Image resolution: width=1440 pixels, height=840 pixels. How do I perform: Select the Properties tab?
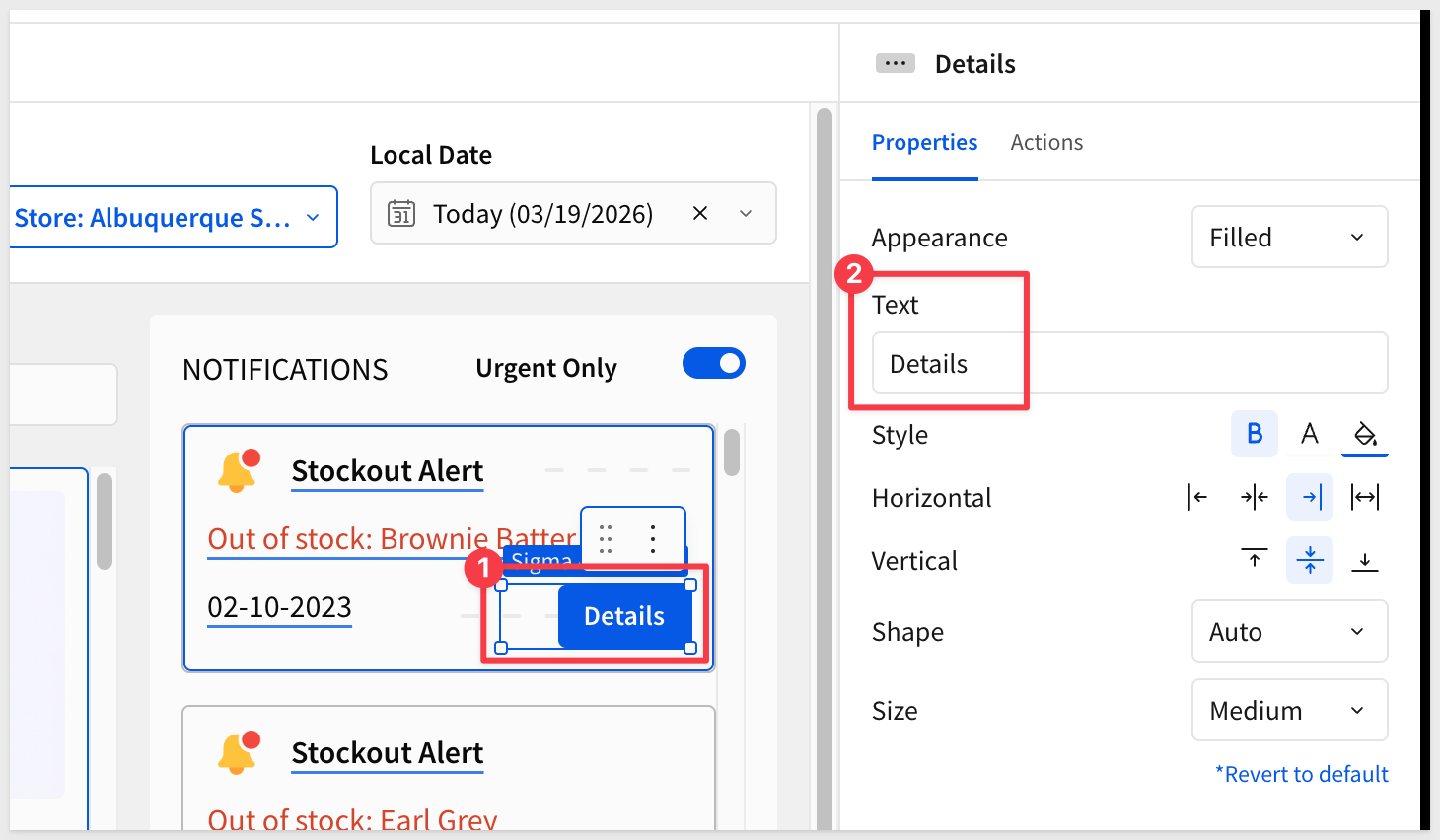point(924,143)
